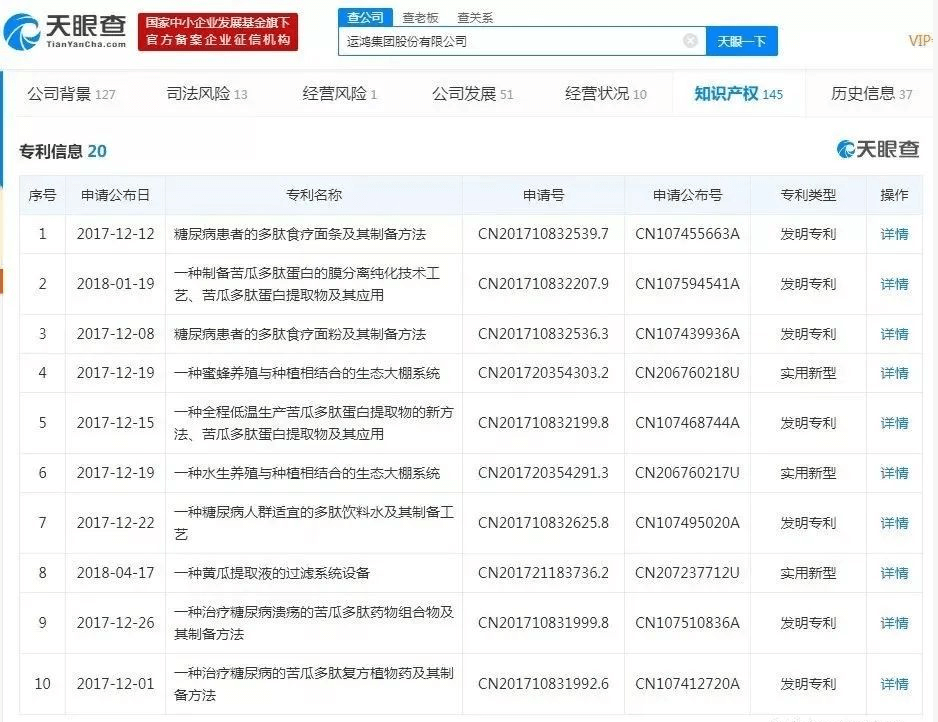Switch to the 查老板 search tab
Screen dimensions: 938x722
click(420, 17)
